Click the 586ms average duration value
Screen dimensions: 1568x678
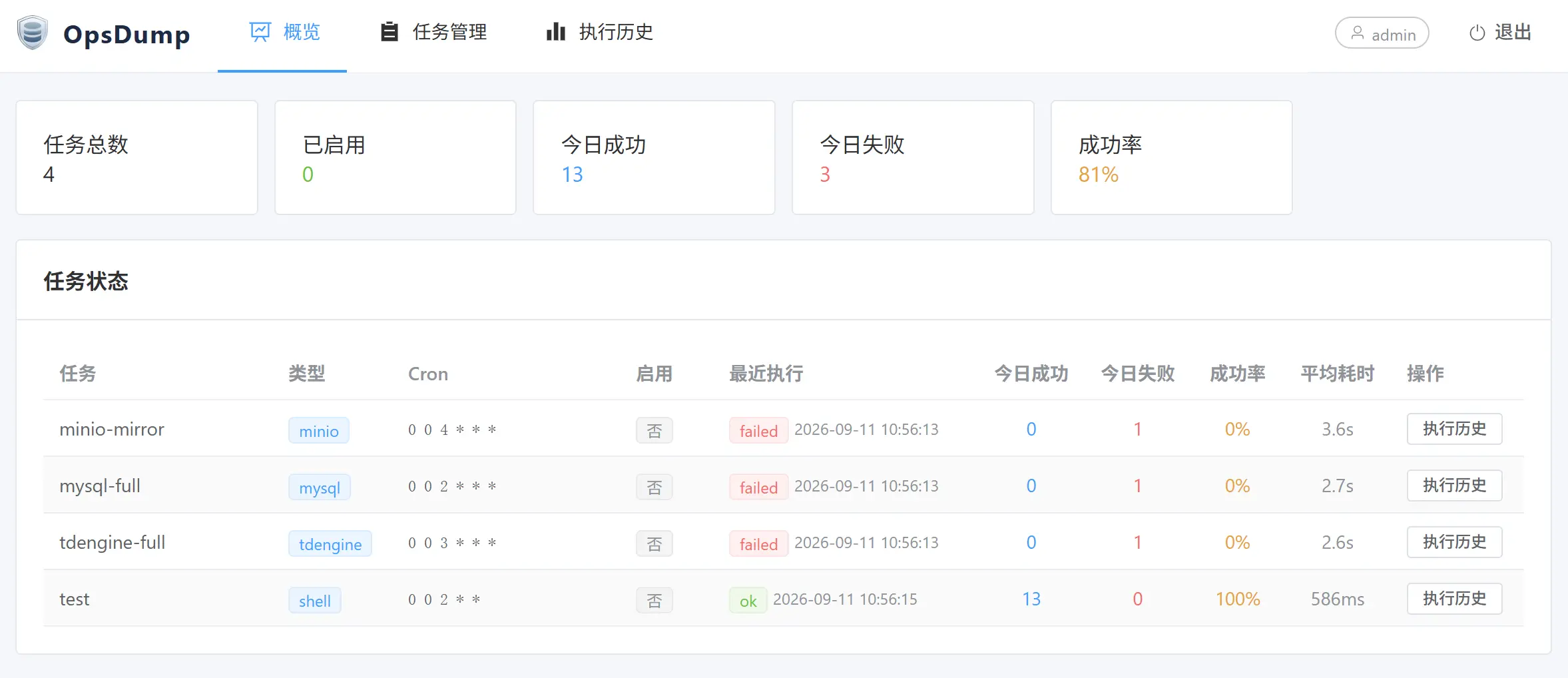pos(1338,599)
